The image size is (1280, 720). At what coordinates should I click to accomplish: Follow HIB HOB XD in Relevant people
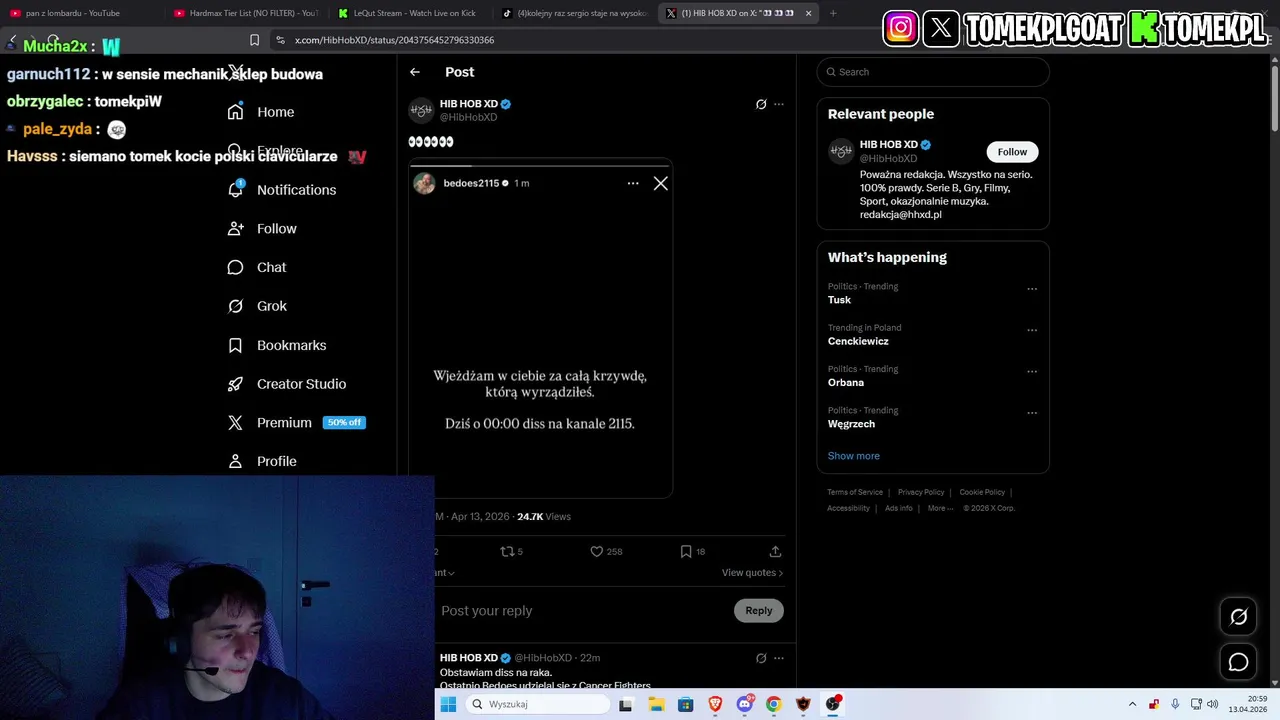1012,152
